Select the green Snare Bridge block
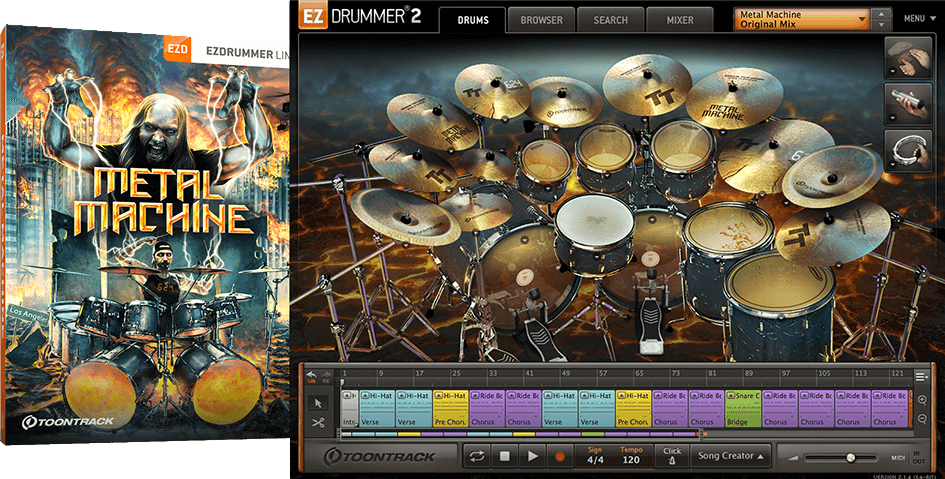The height and width of the screenshot is (479, 945). [x=743, y=409]
